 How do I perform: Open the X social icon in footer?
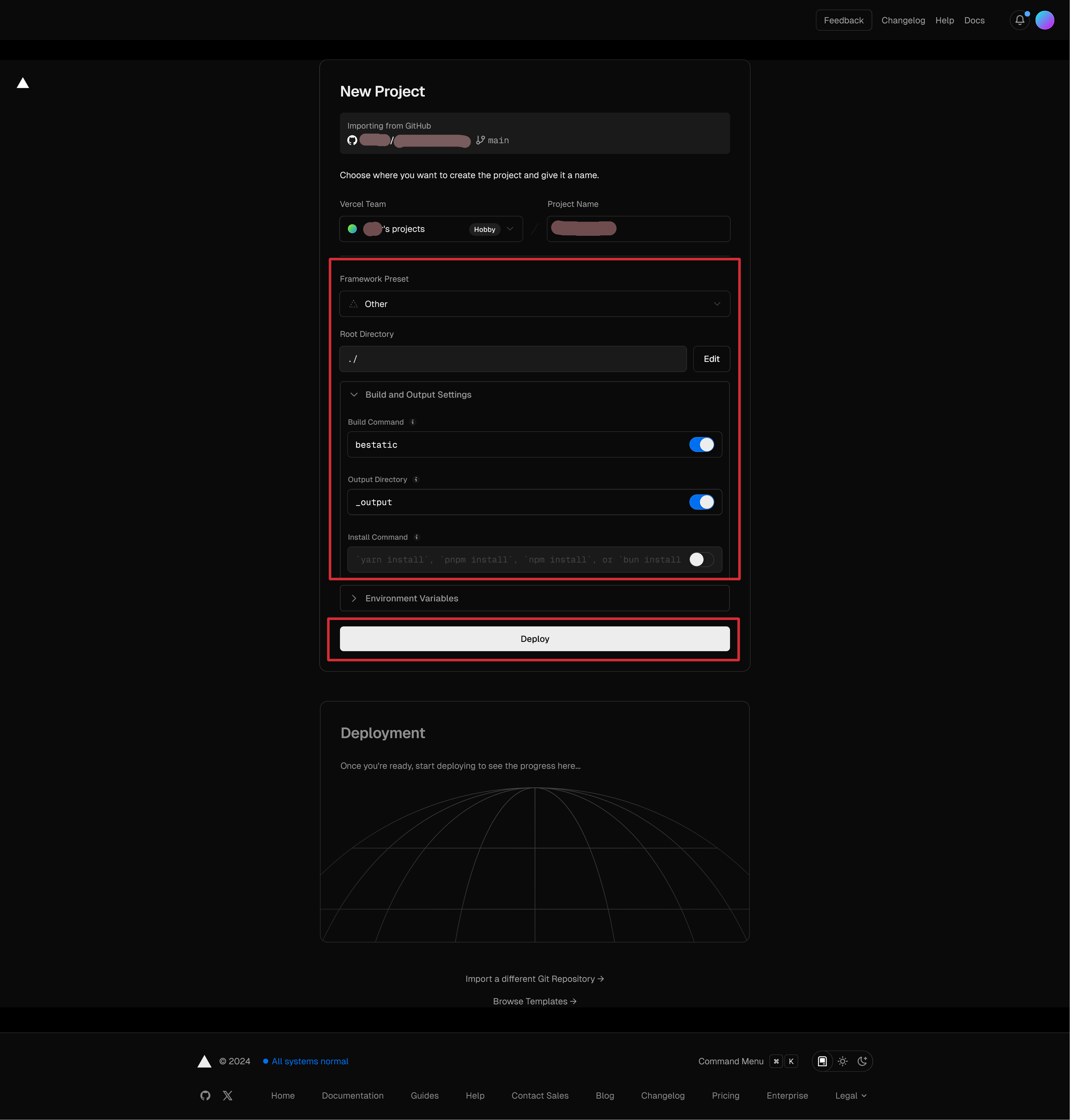(x=228, y=1096)
